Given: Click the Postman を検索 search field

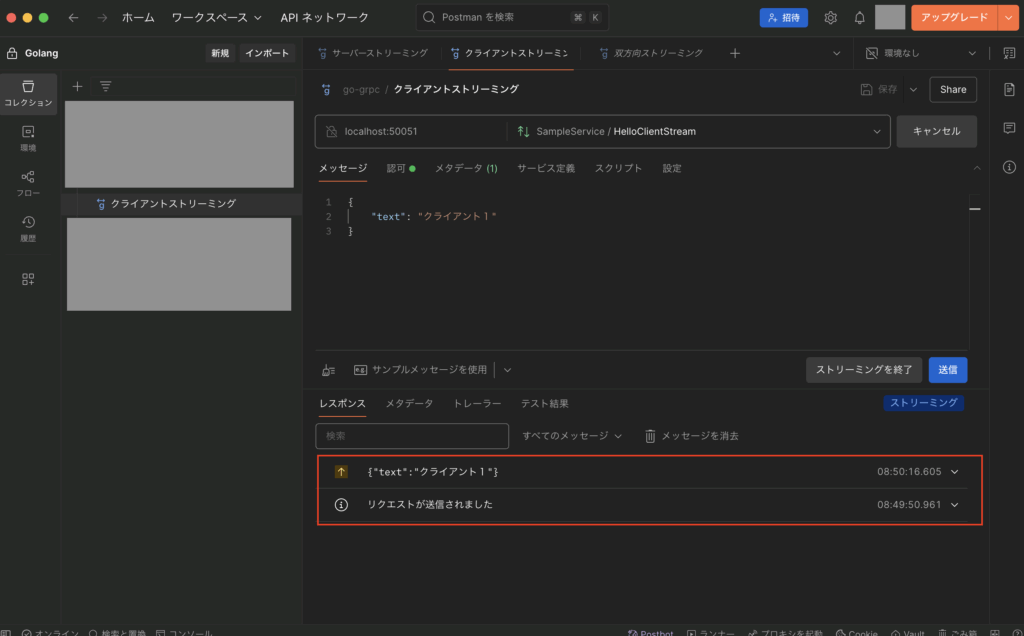Looking at the screenshot, I should [x=512, y=18].
